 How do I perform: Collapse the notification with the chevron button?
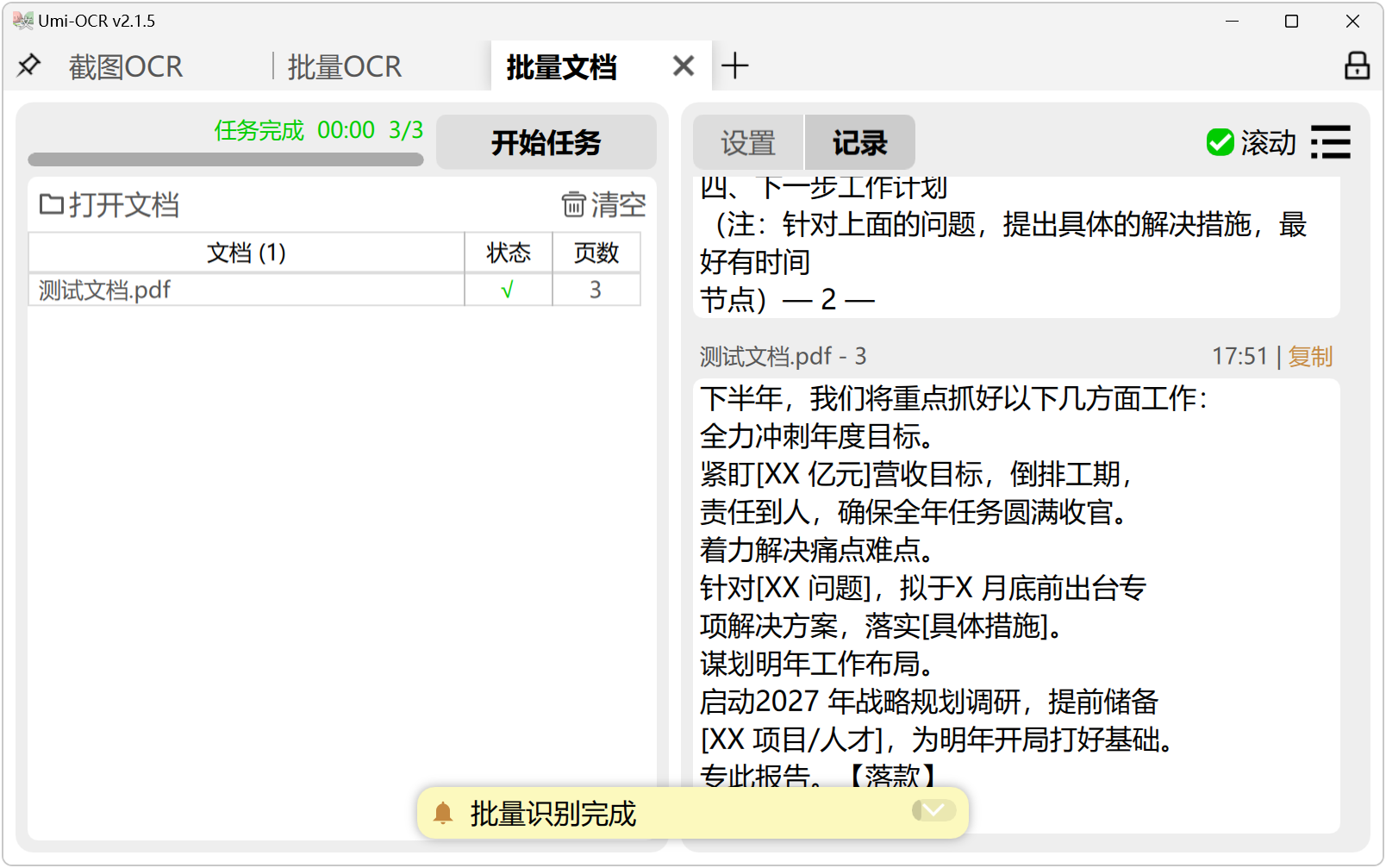(933, 810)
